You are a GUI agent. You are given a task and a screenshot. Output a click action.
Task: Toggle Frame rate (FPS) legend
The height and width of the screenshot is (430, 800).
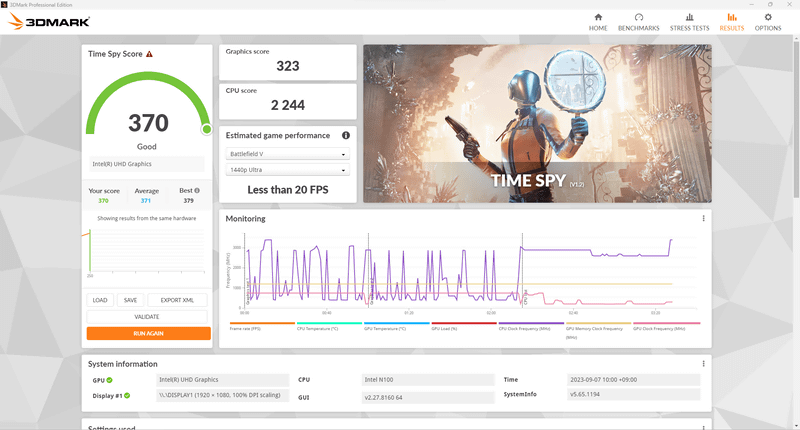[x=262, y=326]
